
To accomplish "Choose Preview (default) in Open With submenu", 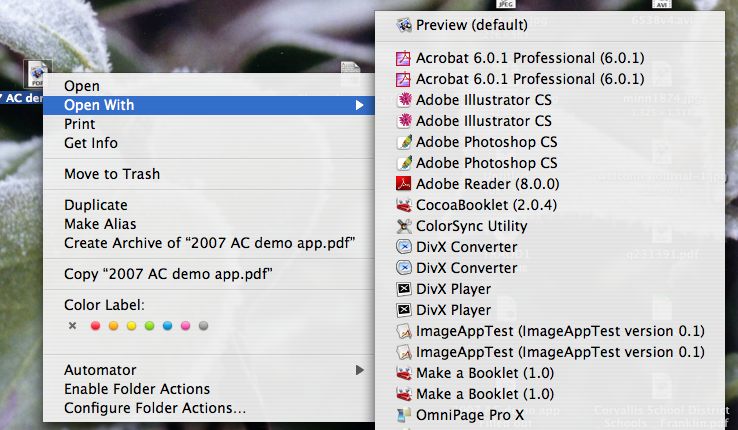I will click(x=550, y=25).
